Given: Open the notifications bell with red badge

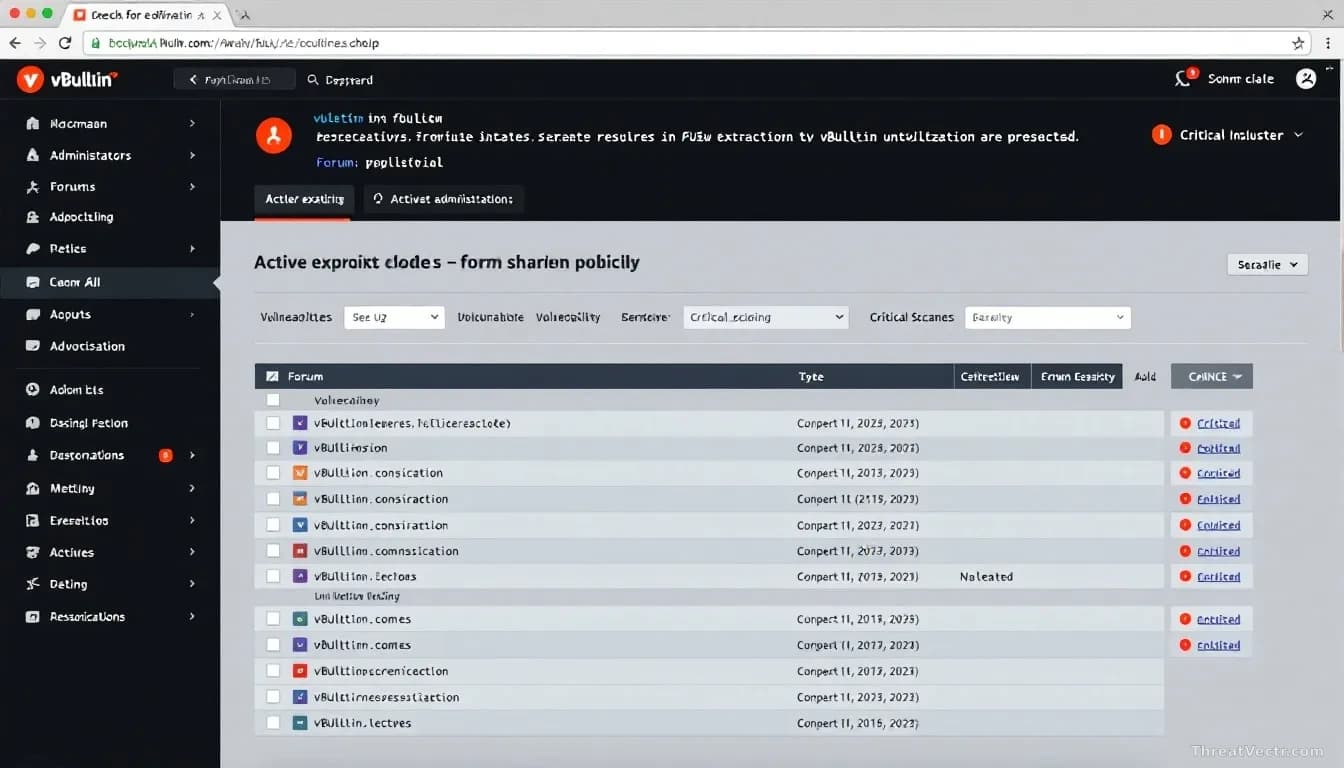Looking at the screenshot, I should (x=1184, y=78).
